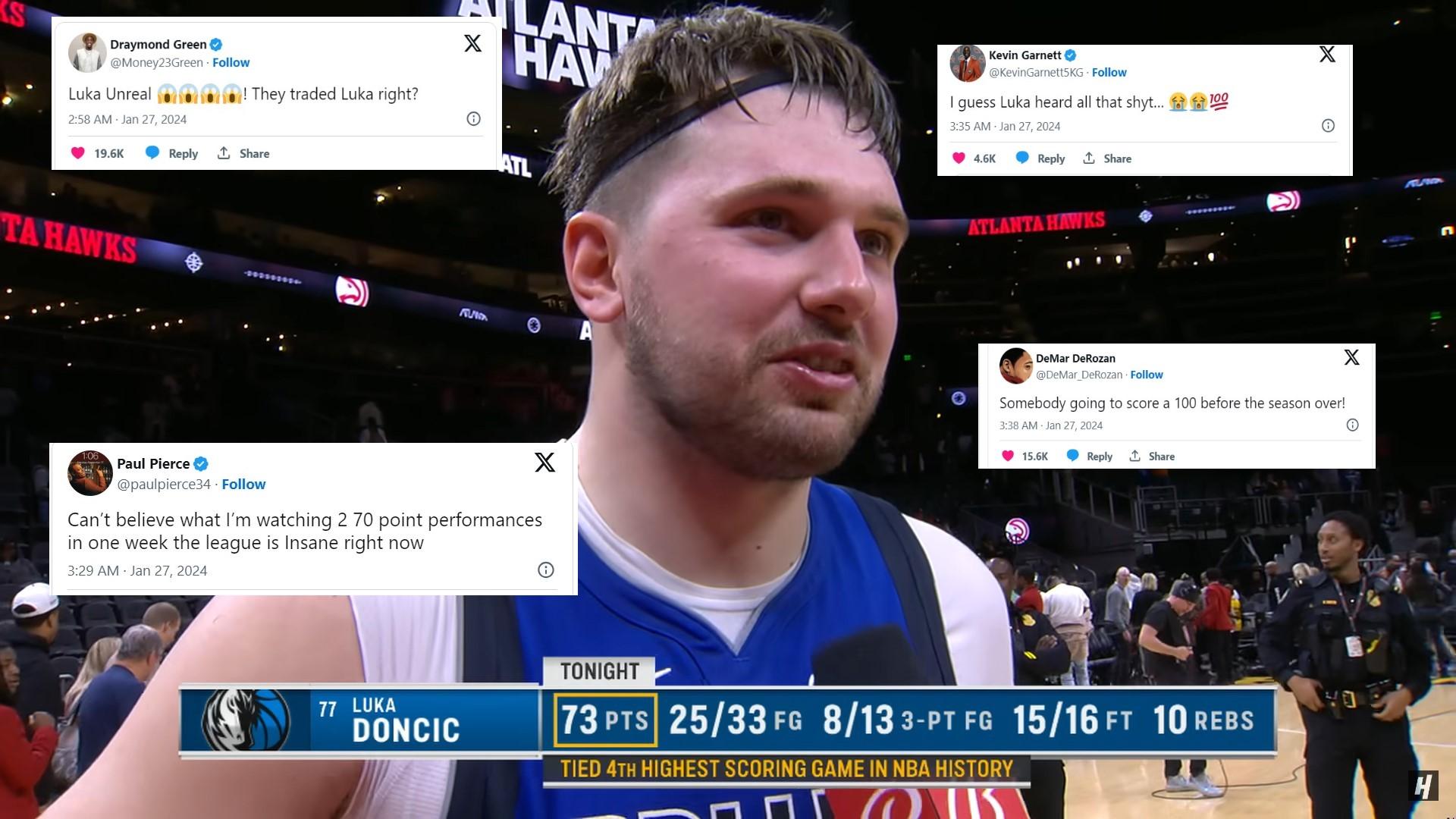Follow Paul Pierce's account
This screenshot has height=819, width=1456.
(243, 484)
